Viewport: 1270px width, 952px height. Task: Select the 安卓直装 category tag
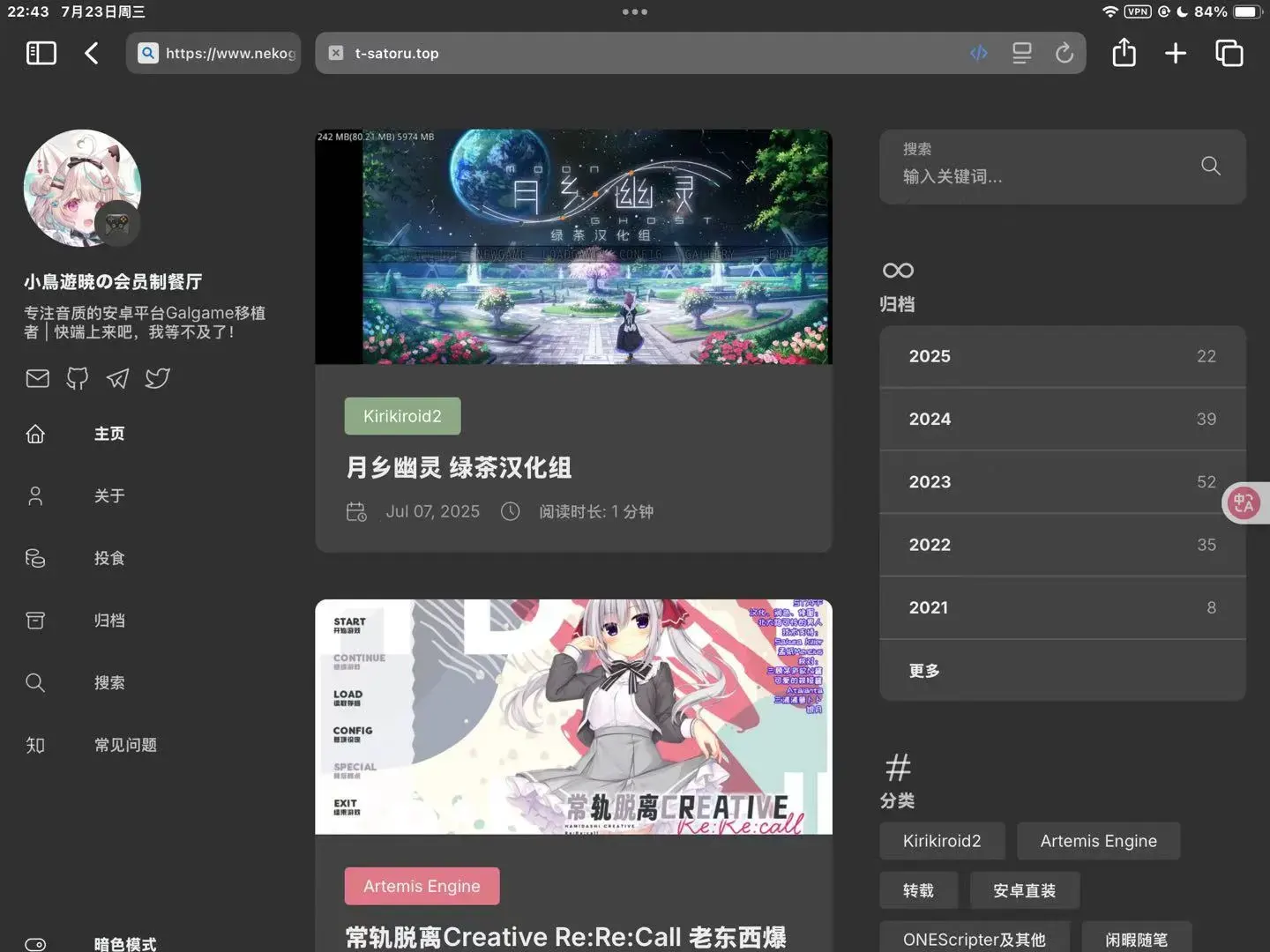(1025, 890)
